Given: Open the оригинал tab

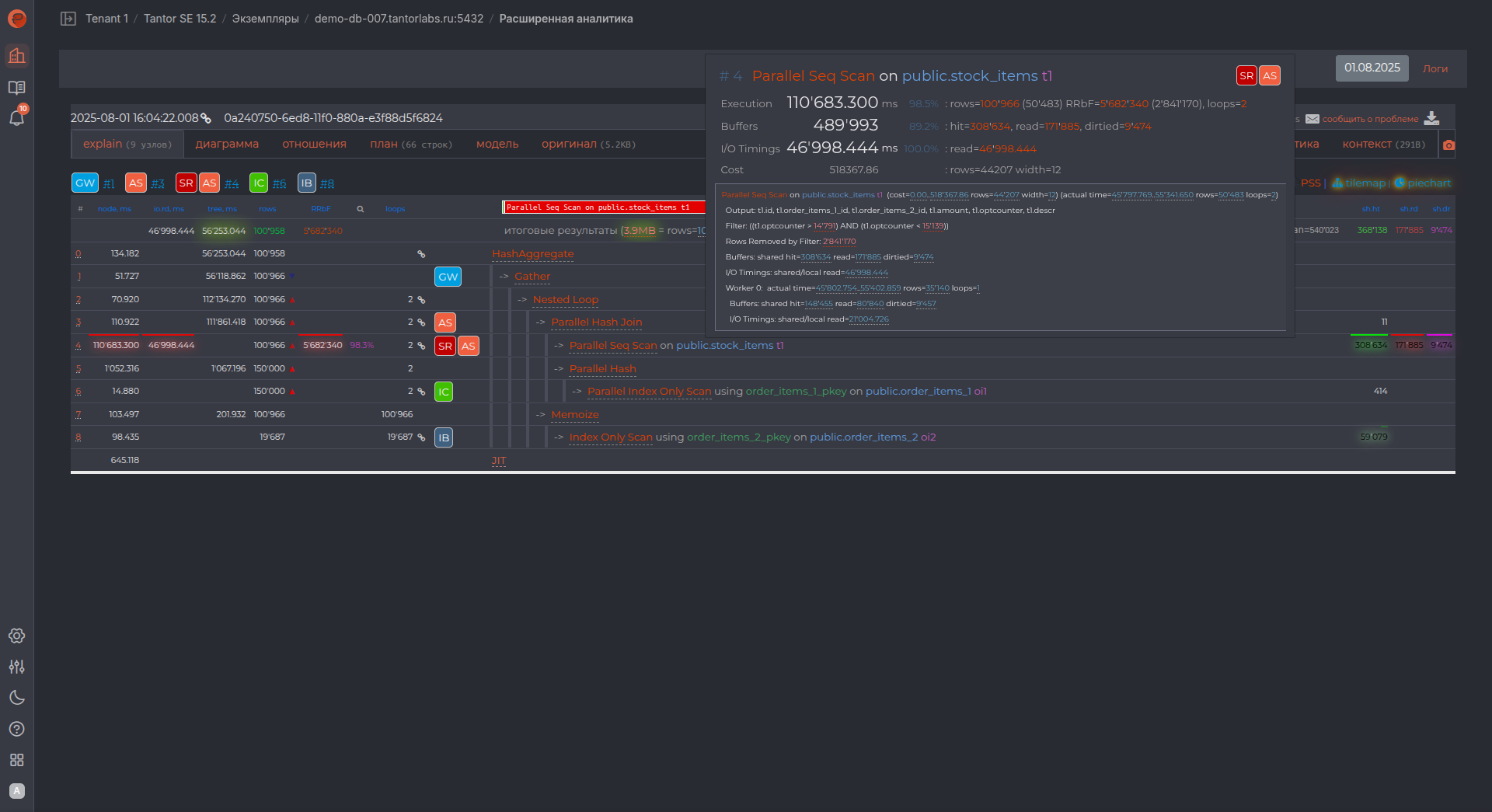Looking at the screenshot, I should tap(569, 145).
